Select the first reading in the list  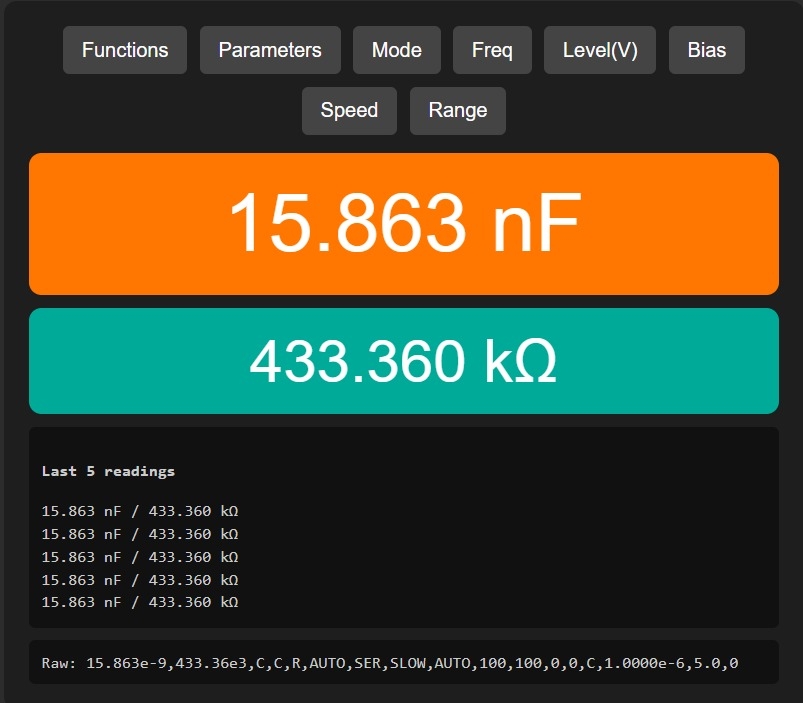tap(140, 511)
